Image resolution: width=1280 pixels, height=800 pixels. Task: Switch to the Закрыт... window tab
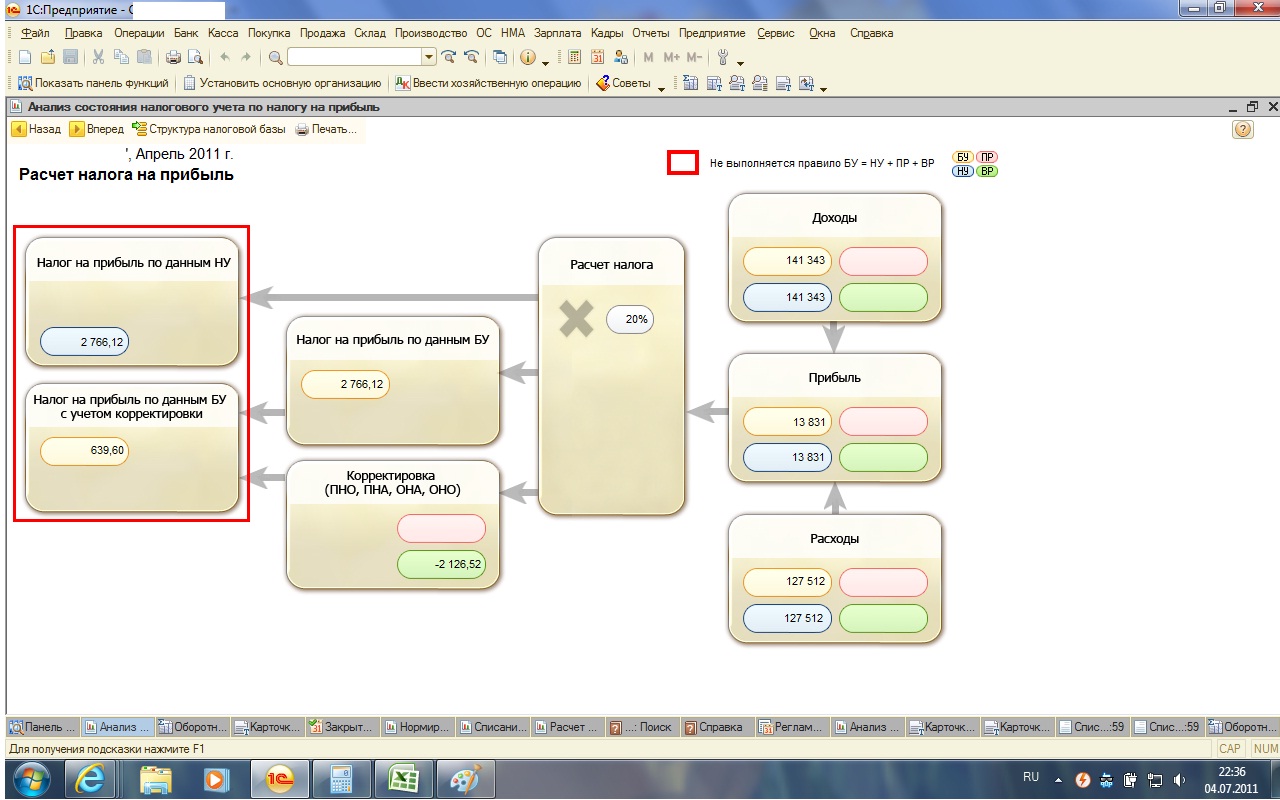coord(342,727)
